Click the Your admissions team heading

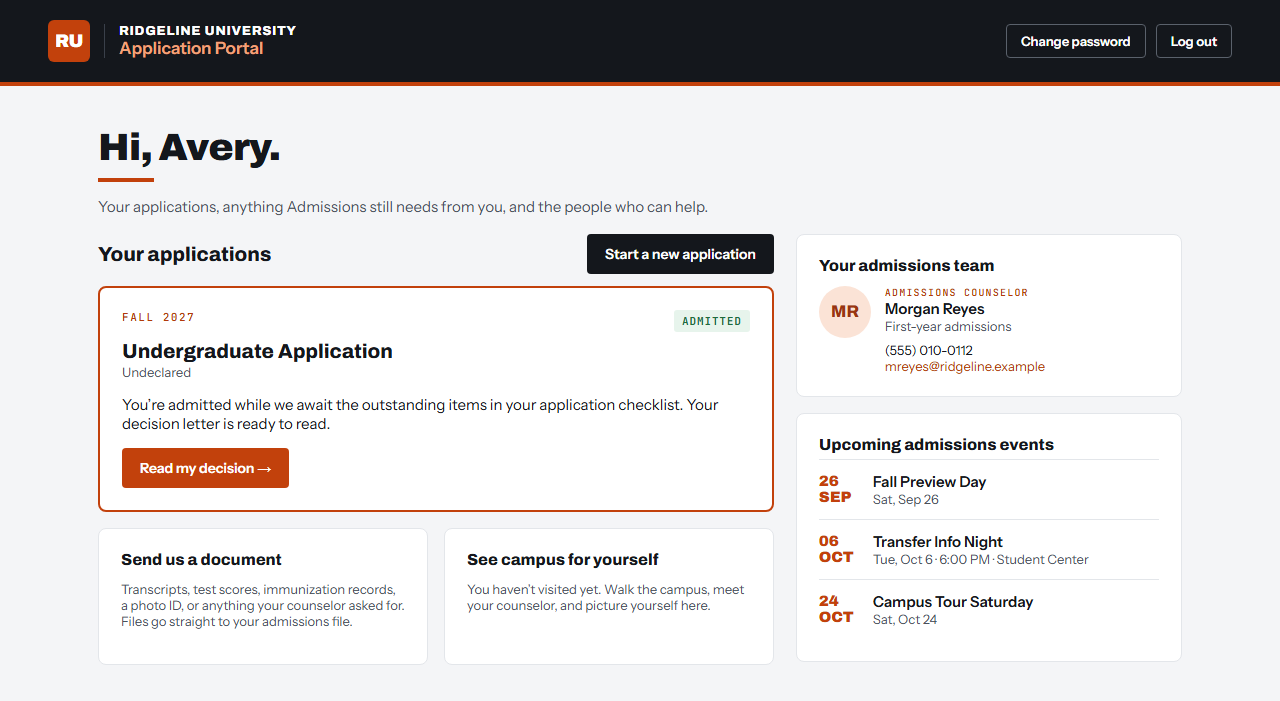click(906, 265)
